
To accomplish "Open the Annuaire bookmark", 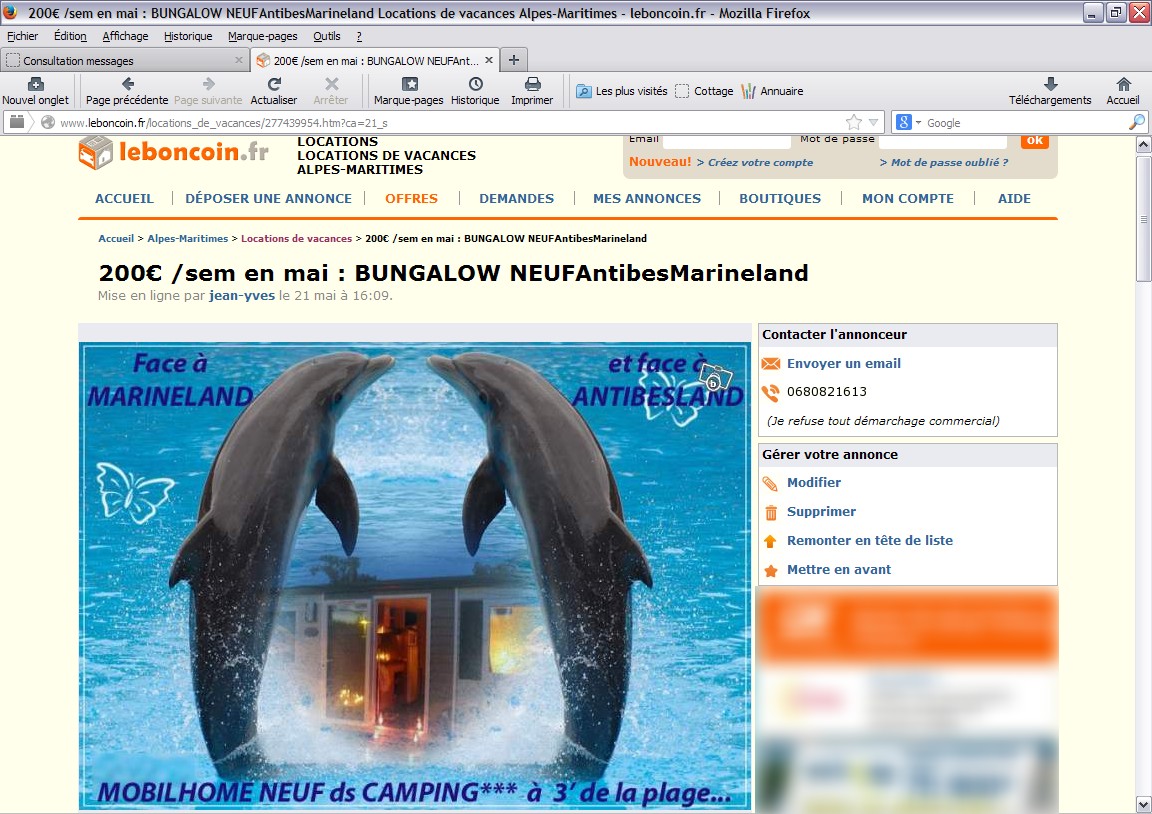I will [x=772, y=91].
